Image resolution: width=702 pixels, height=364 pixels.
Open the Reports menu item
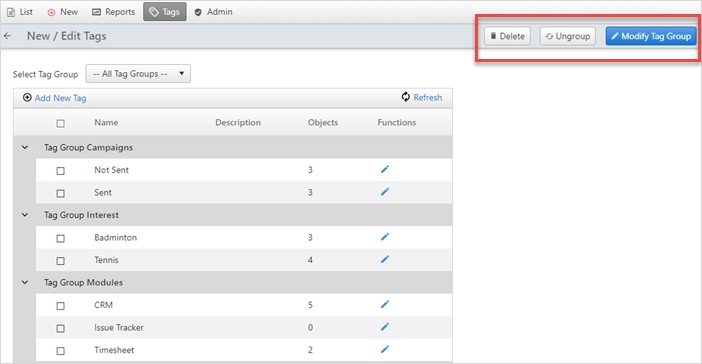click(113, 12)
